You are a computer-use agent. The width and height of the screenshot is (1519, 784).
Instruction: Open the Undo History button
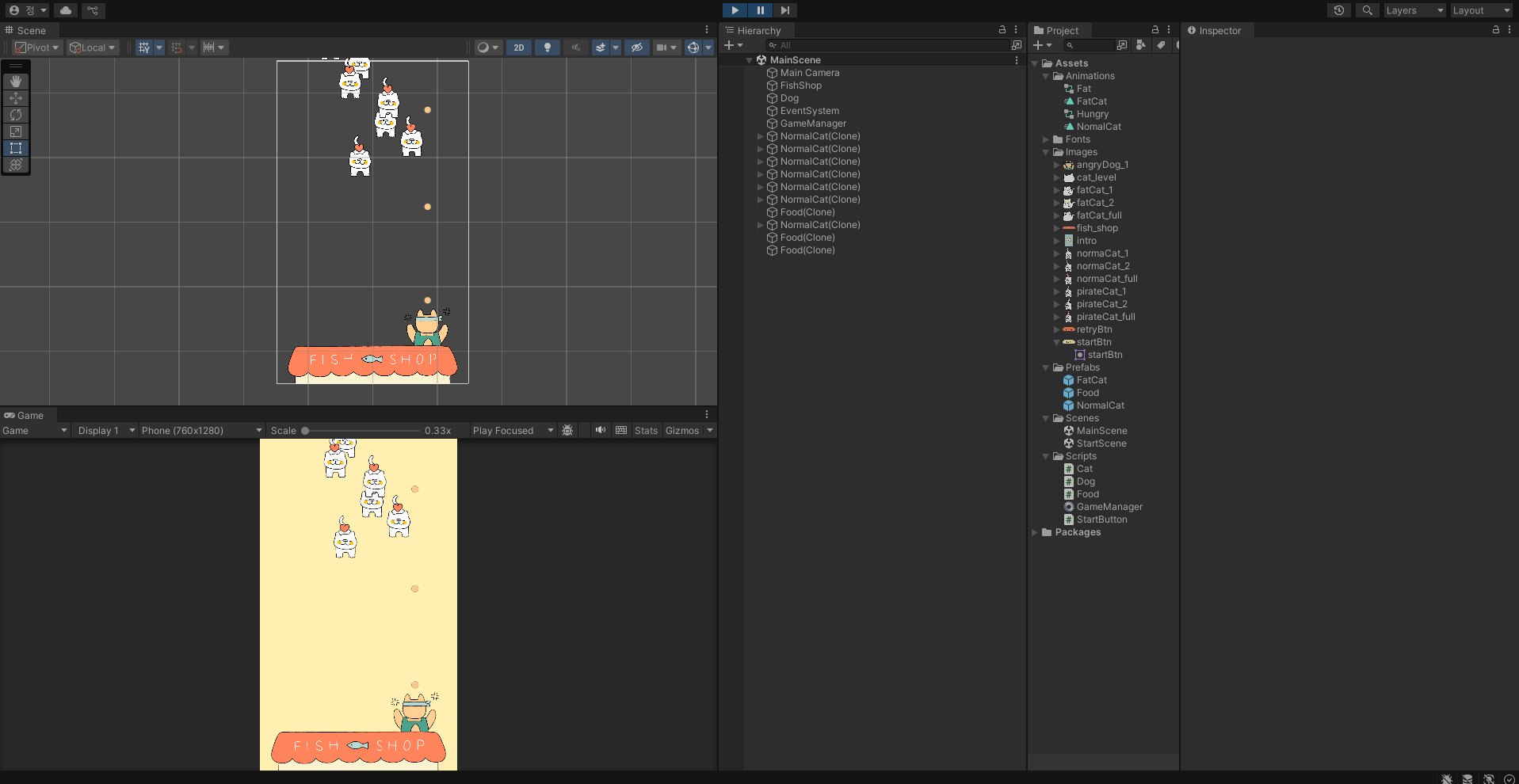1339,10
